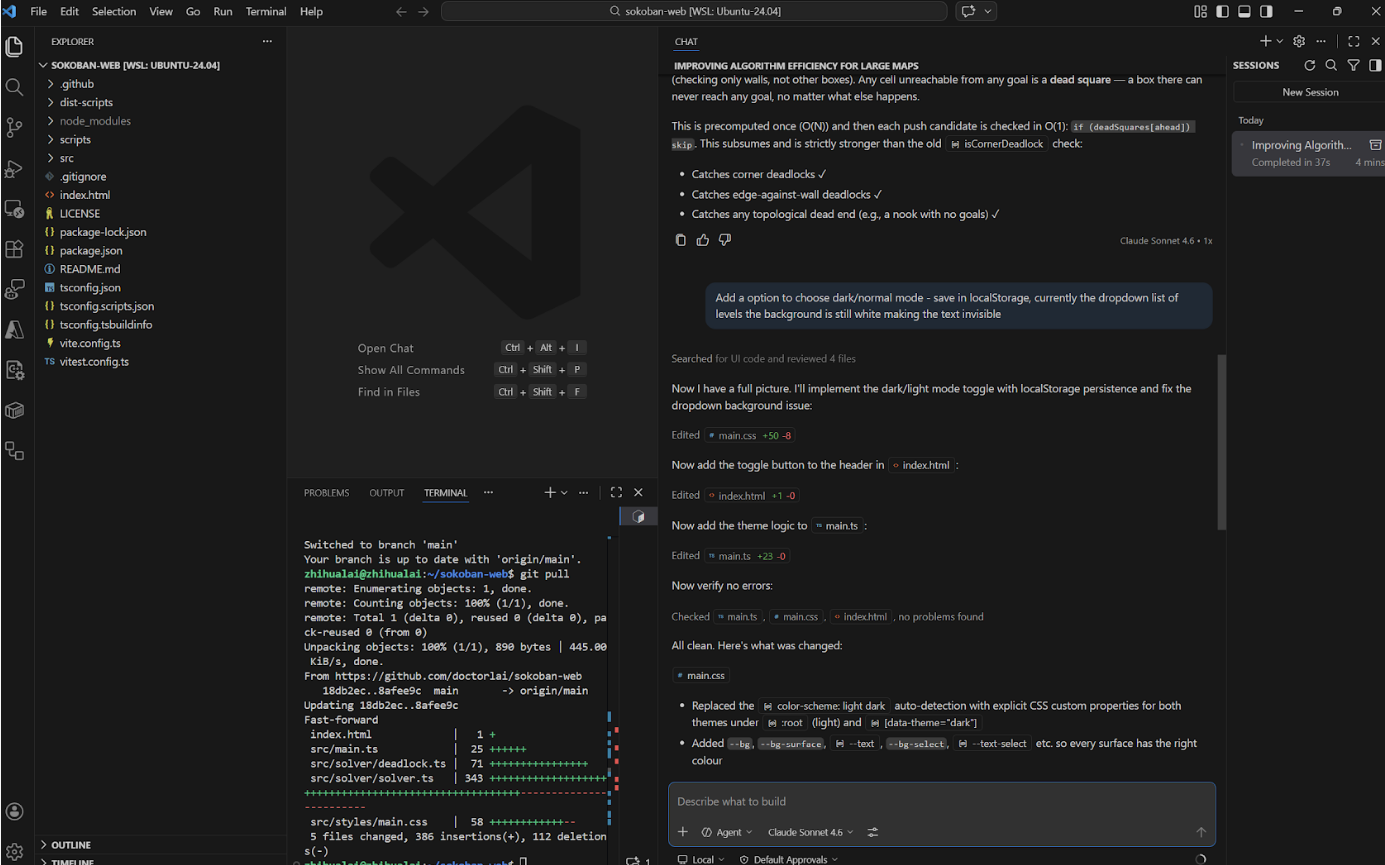Focus the Describe what to build input
Viewport: 1385px width, 865px height.
[x=940, y=801]
